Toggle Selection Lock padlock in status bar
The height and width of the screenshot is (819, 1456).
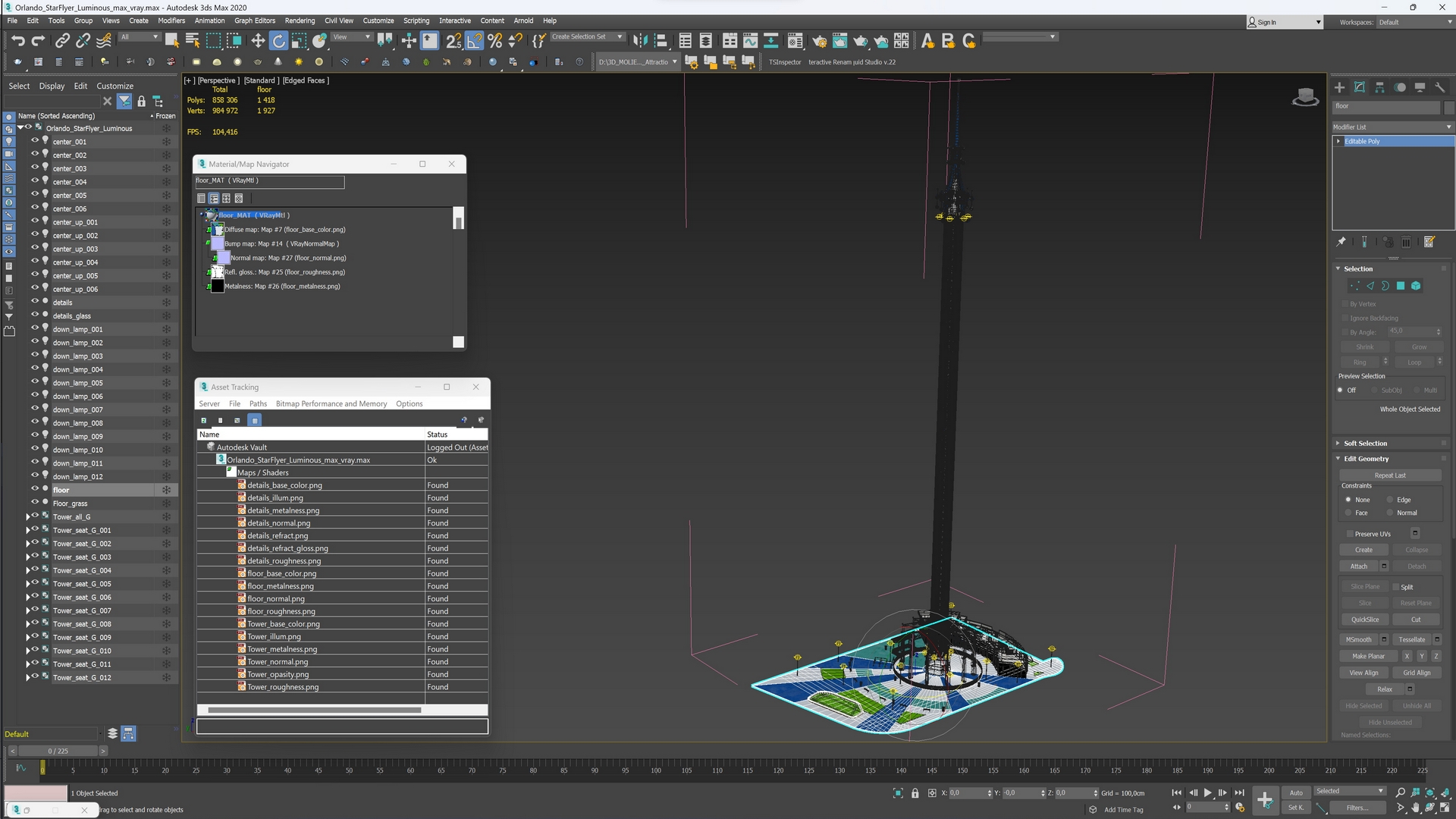click(915, 793)
